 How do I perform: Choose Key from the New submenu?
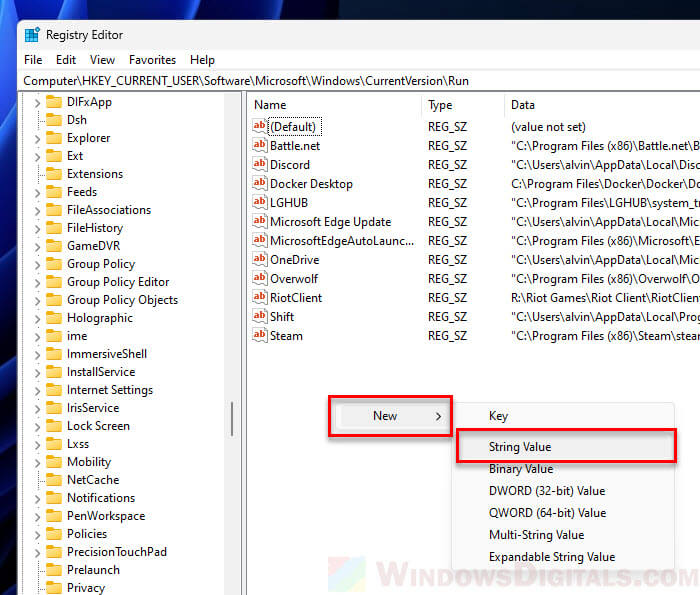[563, 416]
